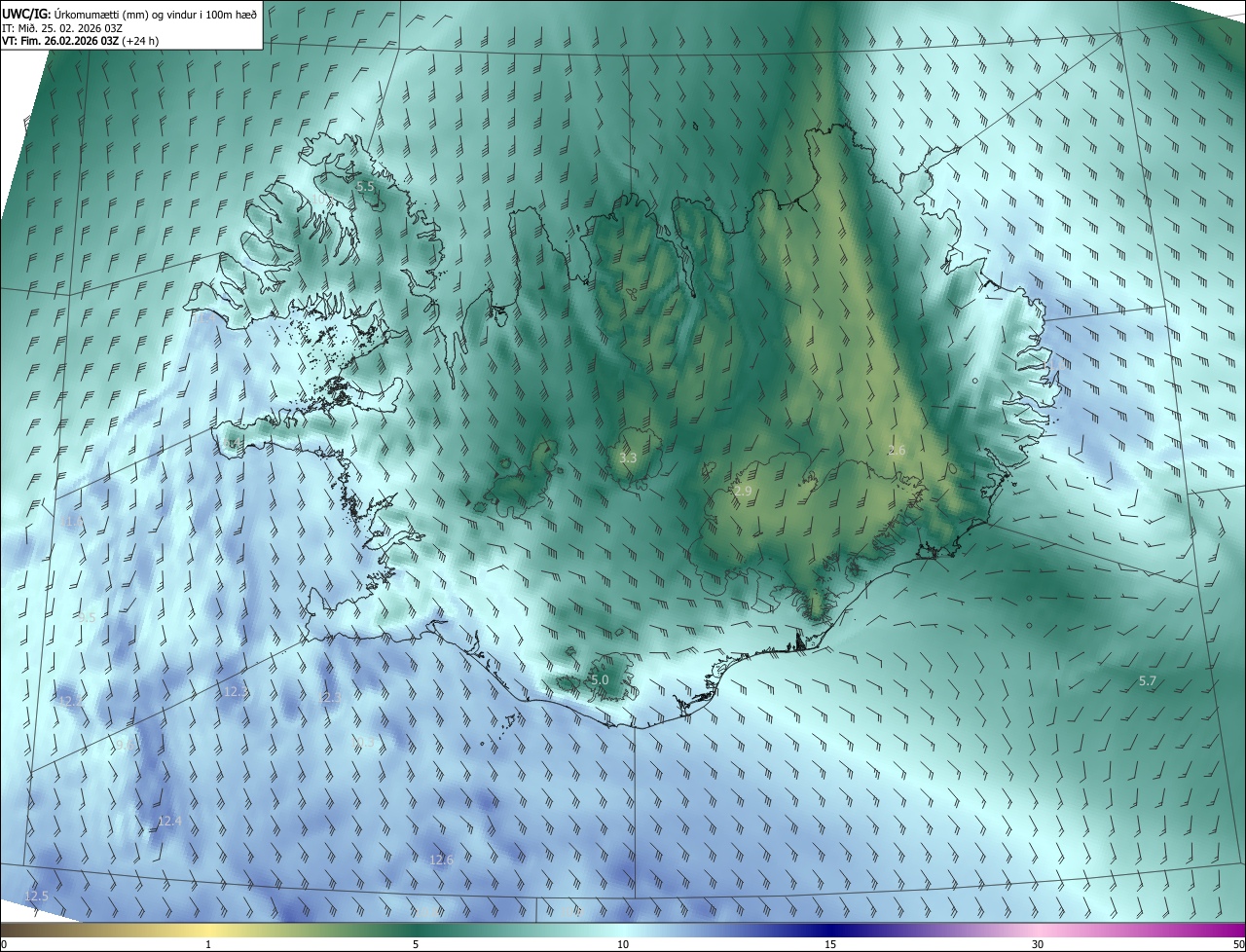This screenshot has height=952, width=1246.
Task: Click the 50 tick label on the color scale
Action: pyautogui.click(x=1238, y=944)
